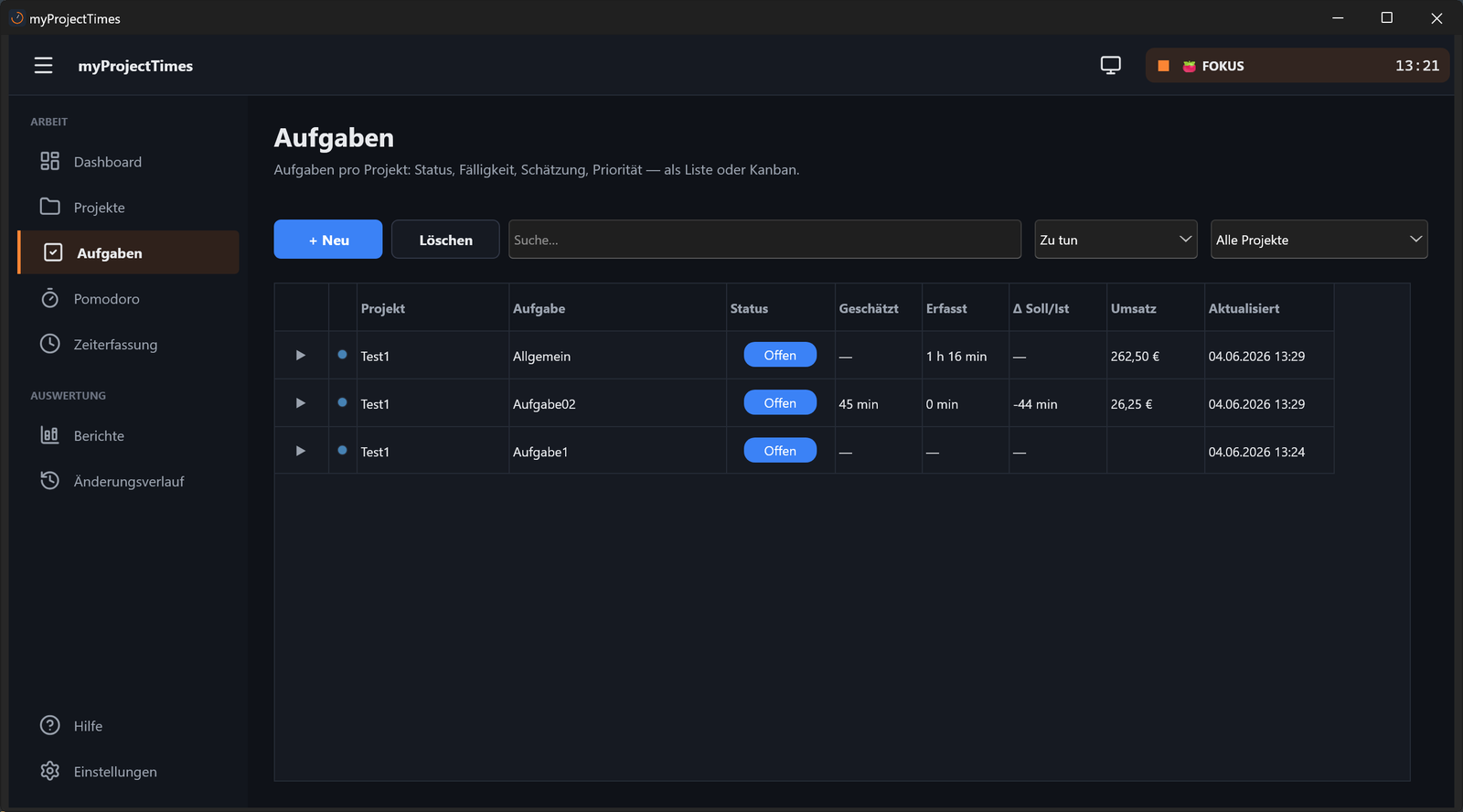Click the Projekte folder icon

coord(49,207)
